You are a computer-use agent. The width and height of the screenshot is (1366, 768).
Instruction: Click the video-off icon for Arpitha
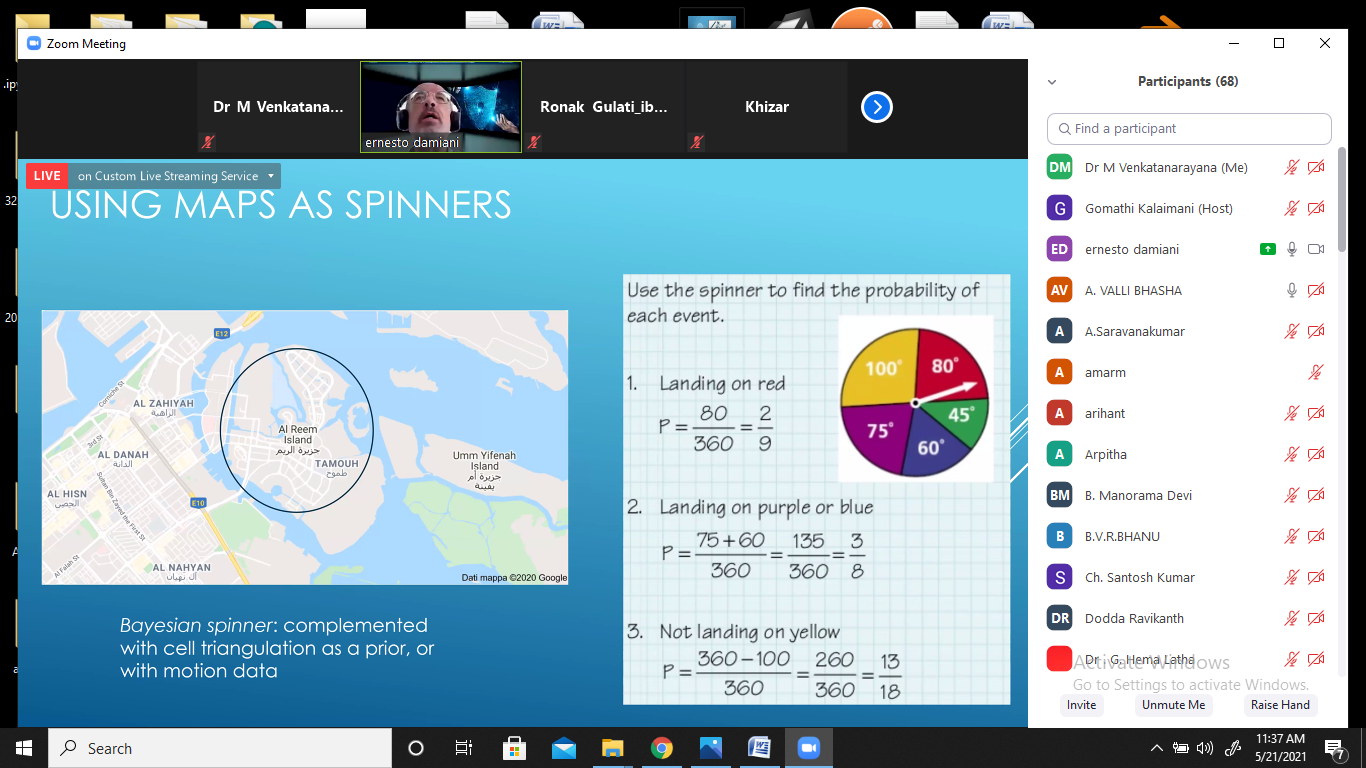click(x=1316, y=455)
